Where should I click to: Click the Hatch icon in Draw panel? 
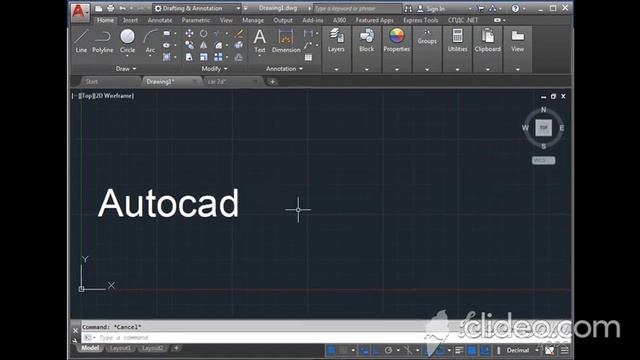(167, 57)
